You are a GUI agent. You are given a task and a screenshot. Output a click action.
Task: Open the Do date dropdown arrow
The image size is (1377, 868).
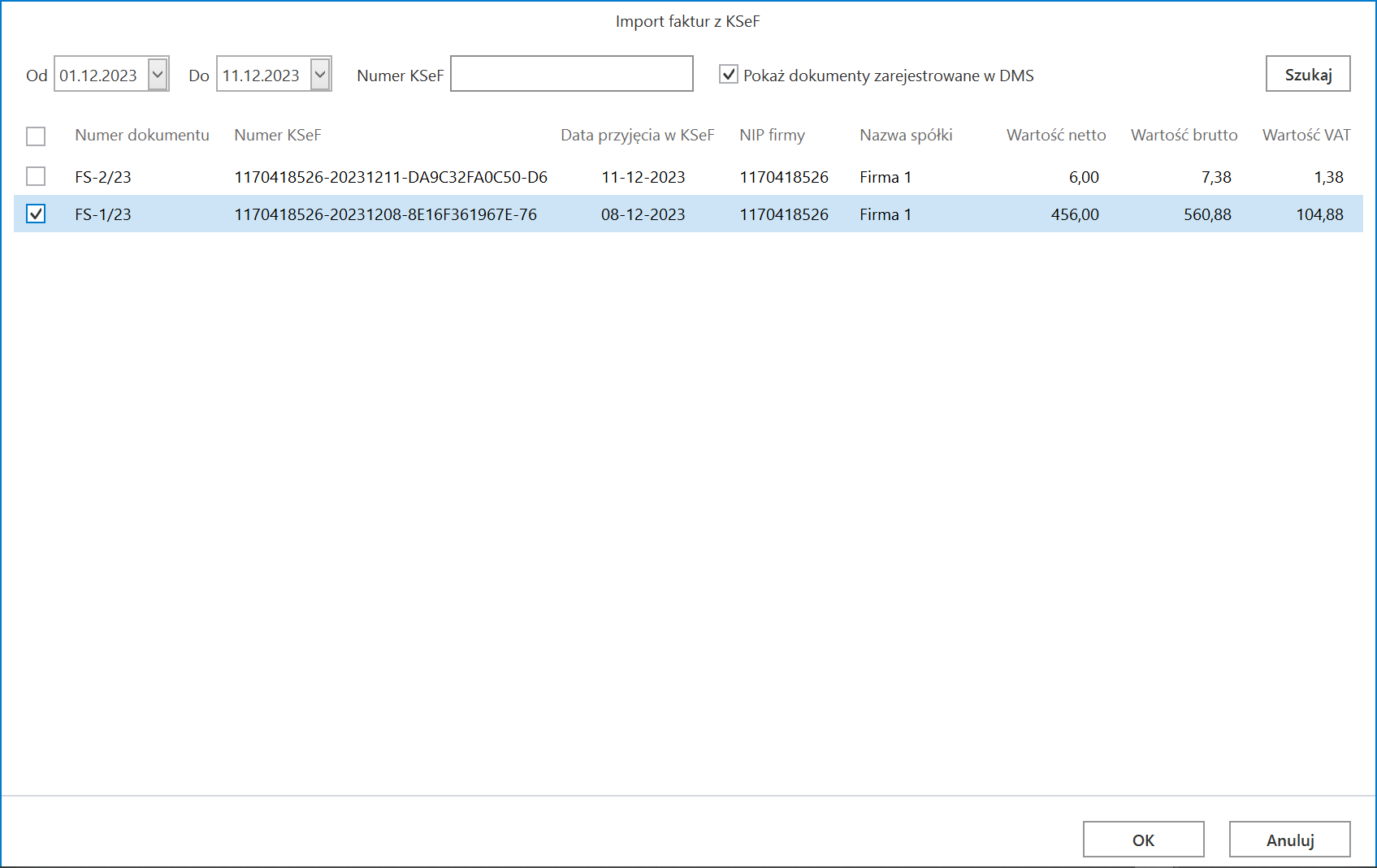tap(320, 75)
